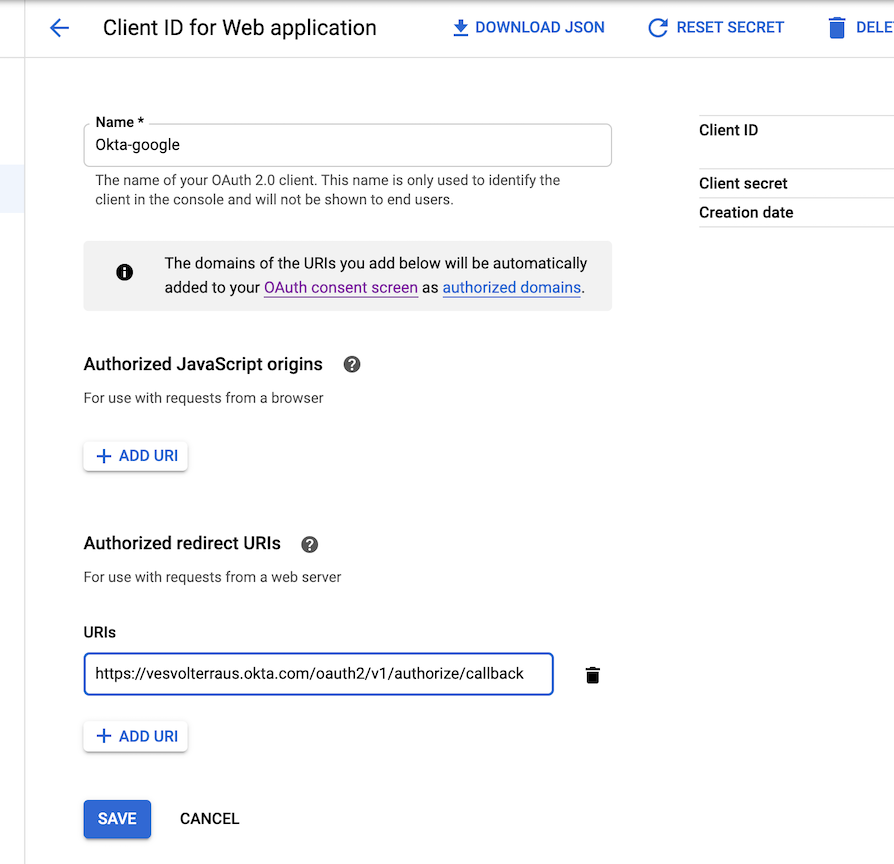Click the refresh icon beside RESET SECRET
The height and width of the screenshot is (864, 894).
(x=658, y=27)
